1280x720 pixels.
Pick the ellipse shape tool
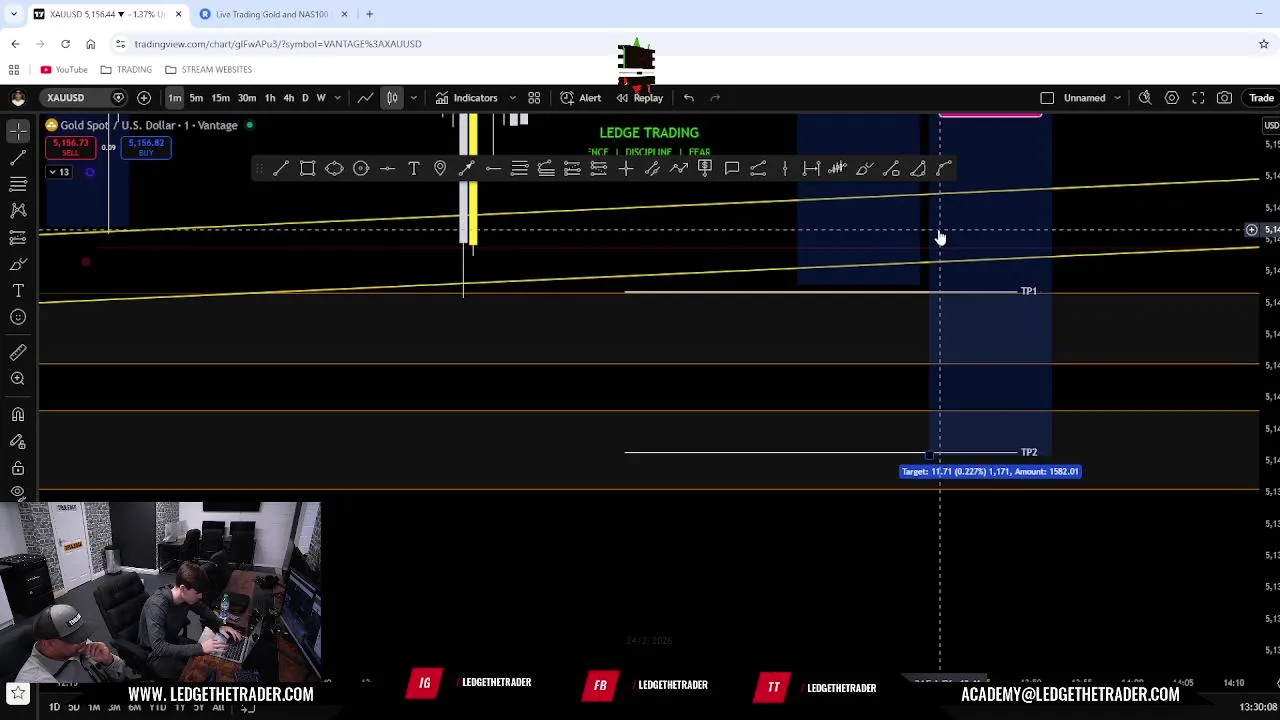tap(334, 169)
